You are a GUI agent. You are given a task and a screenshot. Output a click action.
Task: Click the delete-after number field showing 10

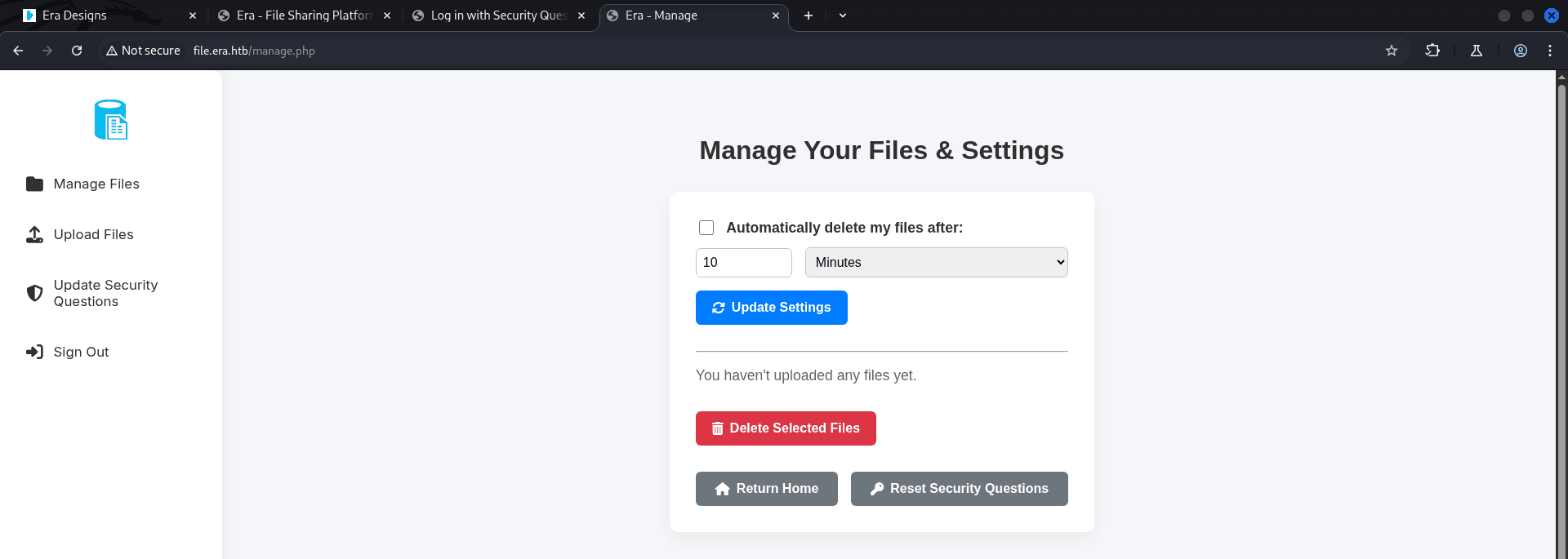coord(743,263)
